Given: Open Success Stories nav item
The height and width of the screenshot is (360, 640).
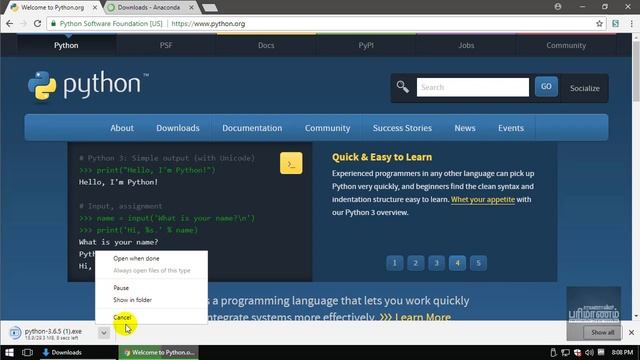Looking at the screenshot, I should coord(402,128).
